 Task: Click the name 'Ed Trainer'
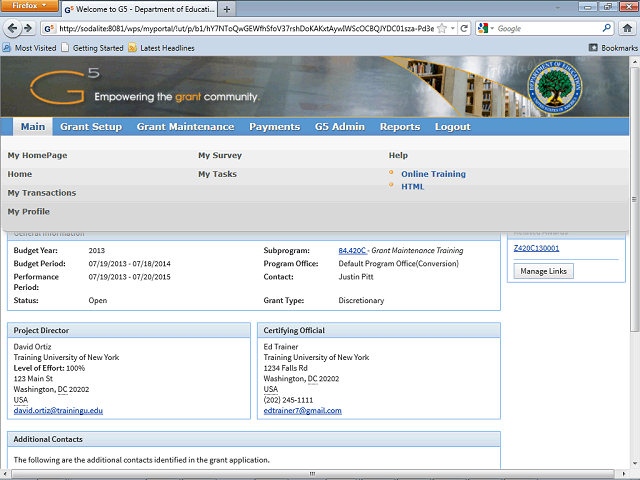[281, 347]
